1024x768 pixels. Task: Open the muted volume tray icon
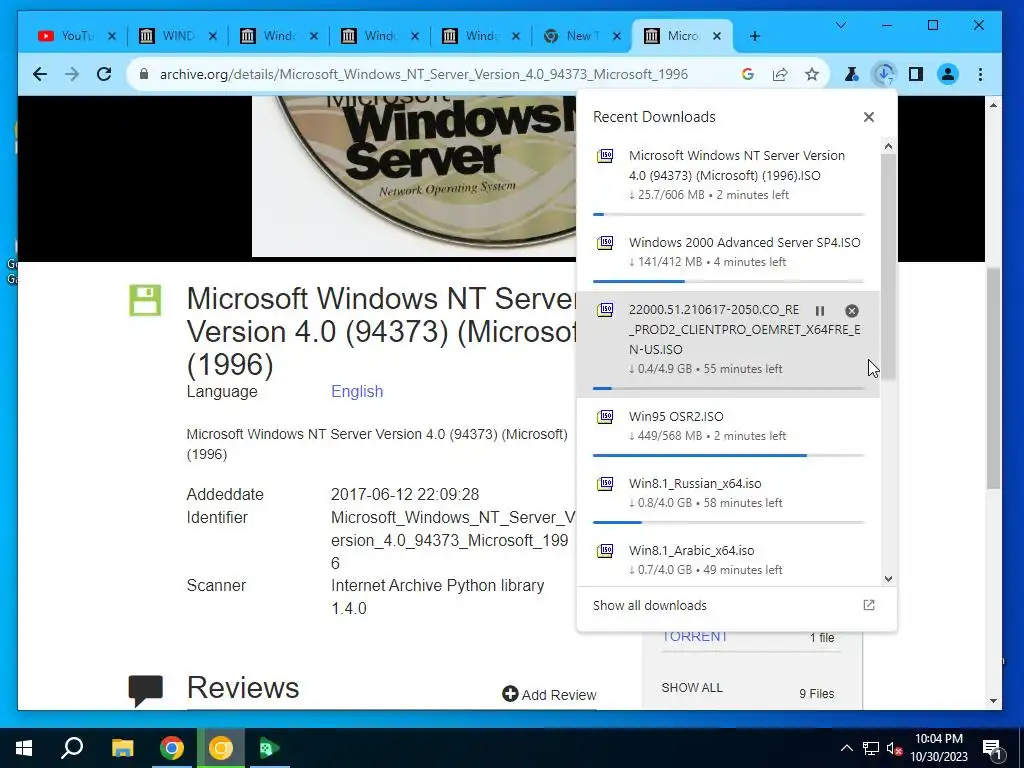(x=894, y=748)
